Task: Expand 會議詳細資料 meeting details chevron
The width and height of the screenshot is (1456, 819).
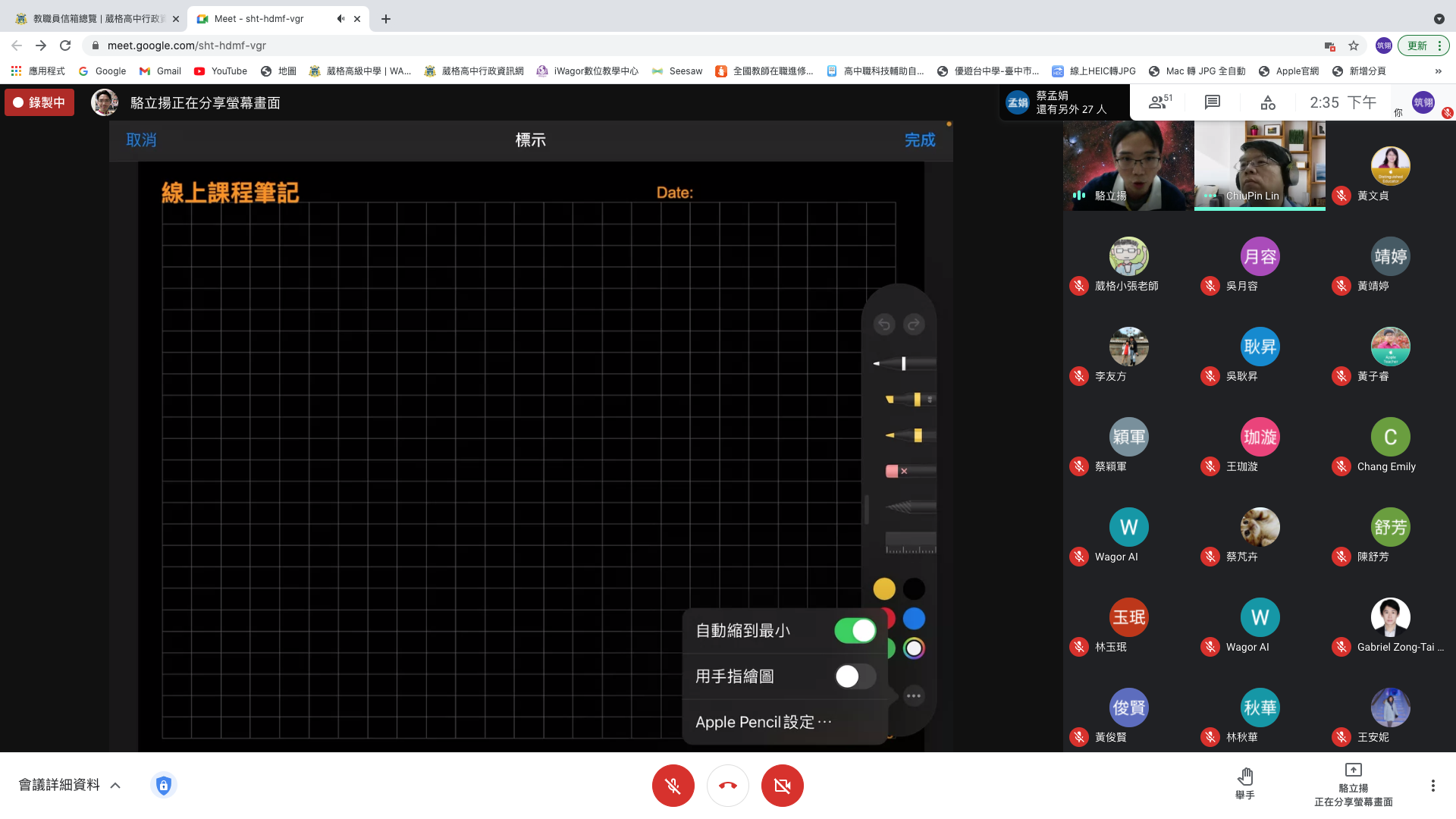Action: [x=115, y=786]
